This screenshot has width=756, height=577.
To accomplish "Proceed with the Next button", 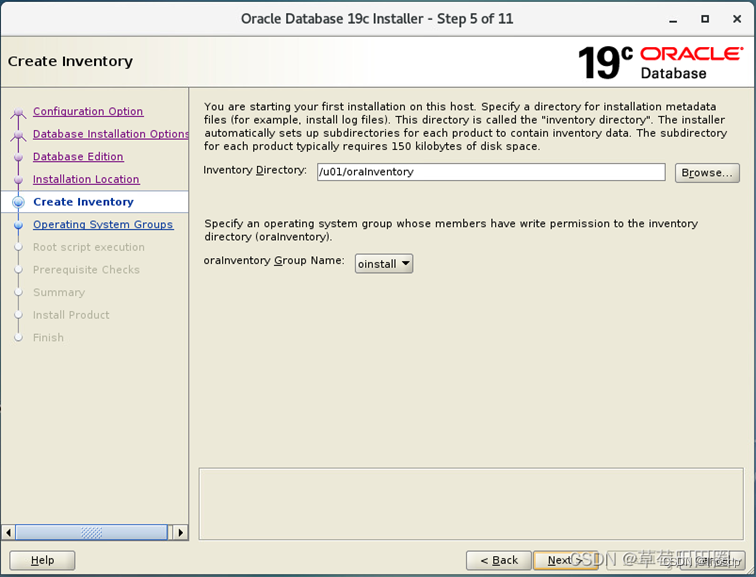I will click(565, 560).
